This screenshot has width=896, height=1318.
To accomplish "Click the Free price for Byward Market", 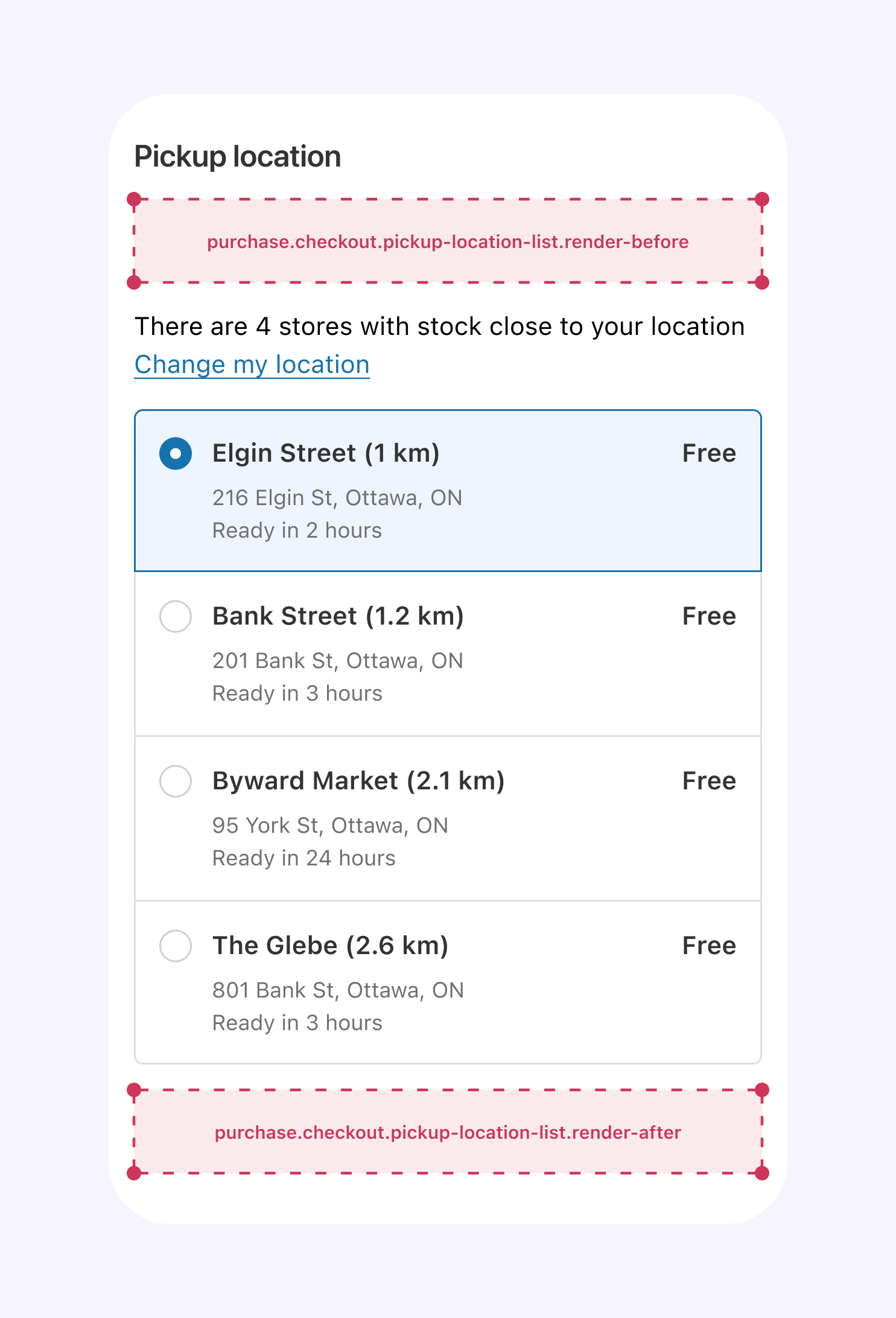I will 709,781.
